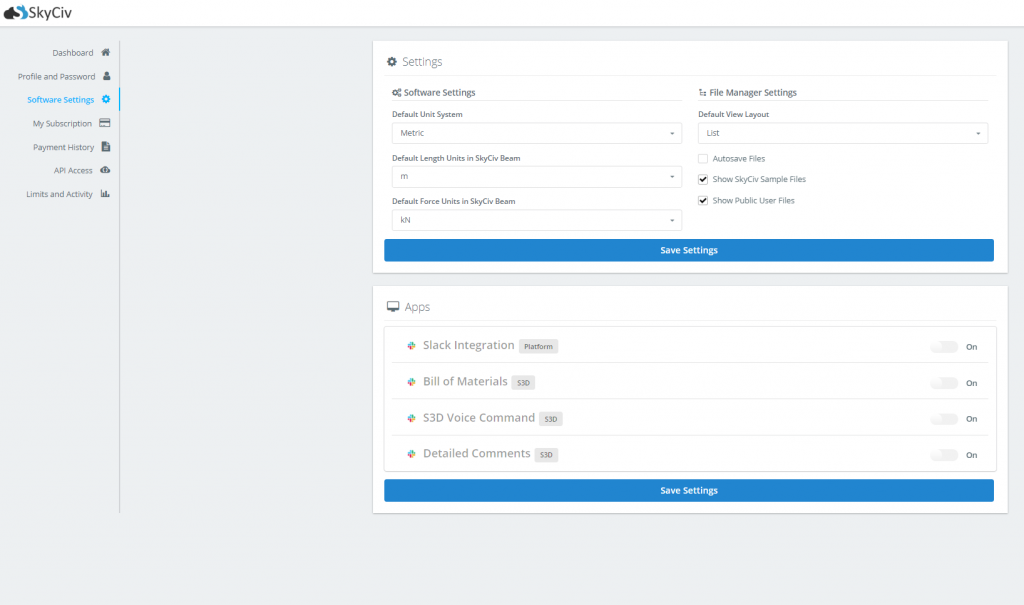Select Software Settings in sidebar

61,100
